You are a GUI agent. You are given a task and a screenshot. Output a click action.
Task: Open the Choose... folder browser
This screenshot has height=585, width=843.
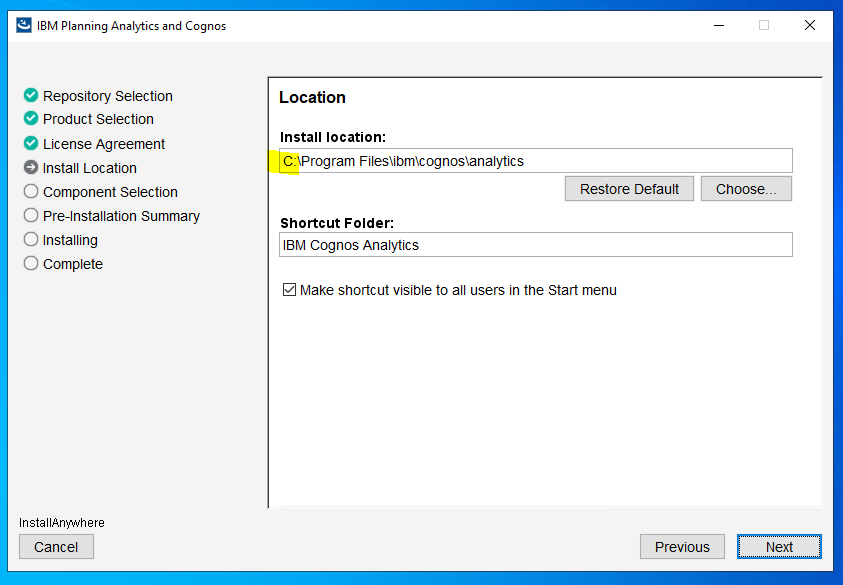click(x=746, y=189)
